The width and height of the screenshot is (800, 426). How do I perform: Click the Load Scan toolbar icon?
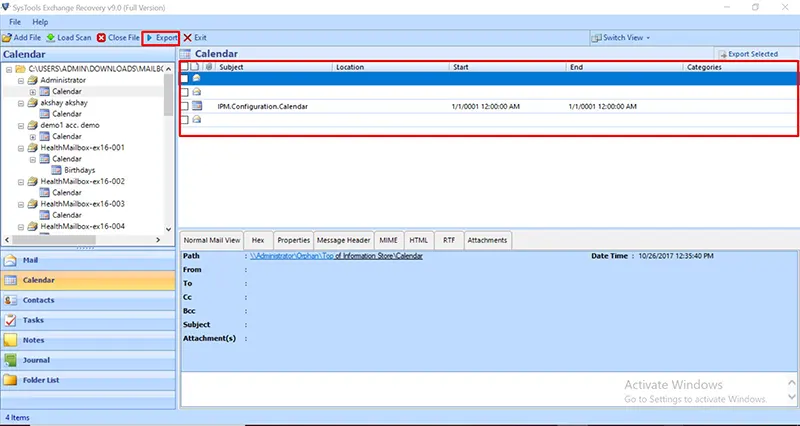click(51, 38)
